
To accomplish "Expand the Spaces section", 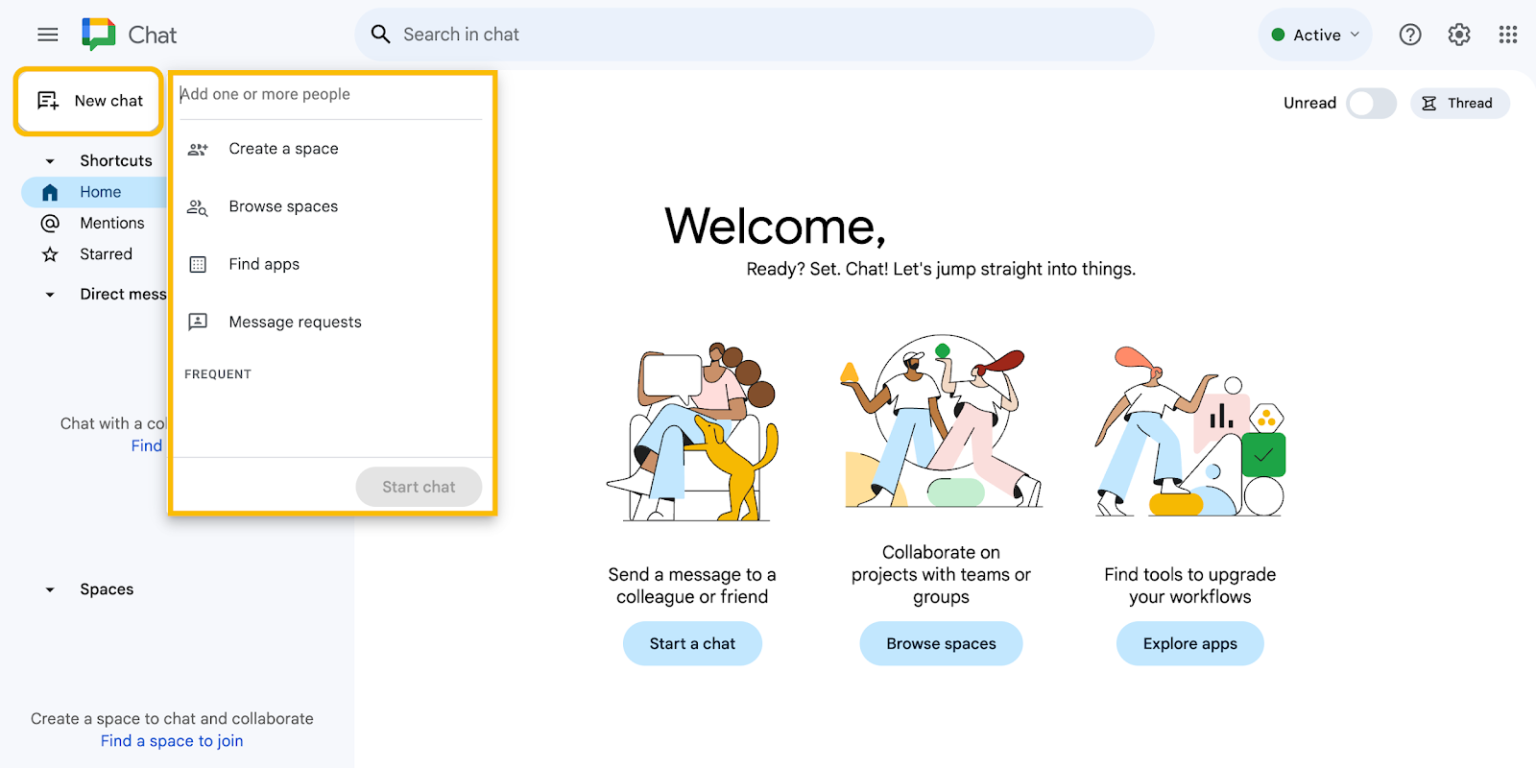I will (x=50, y=589).
